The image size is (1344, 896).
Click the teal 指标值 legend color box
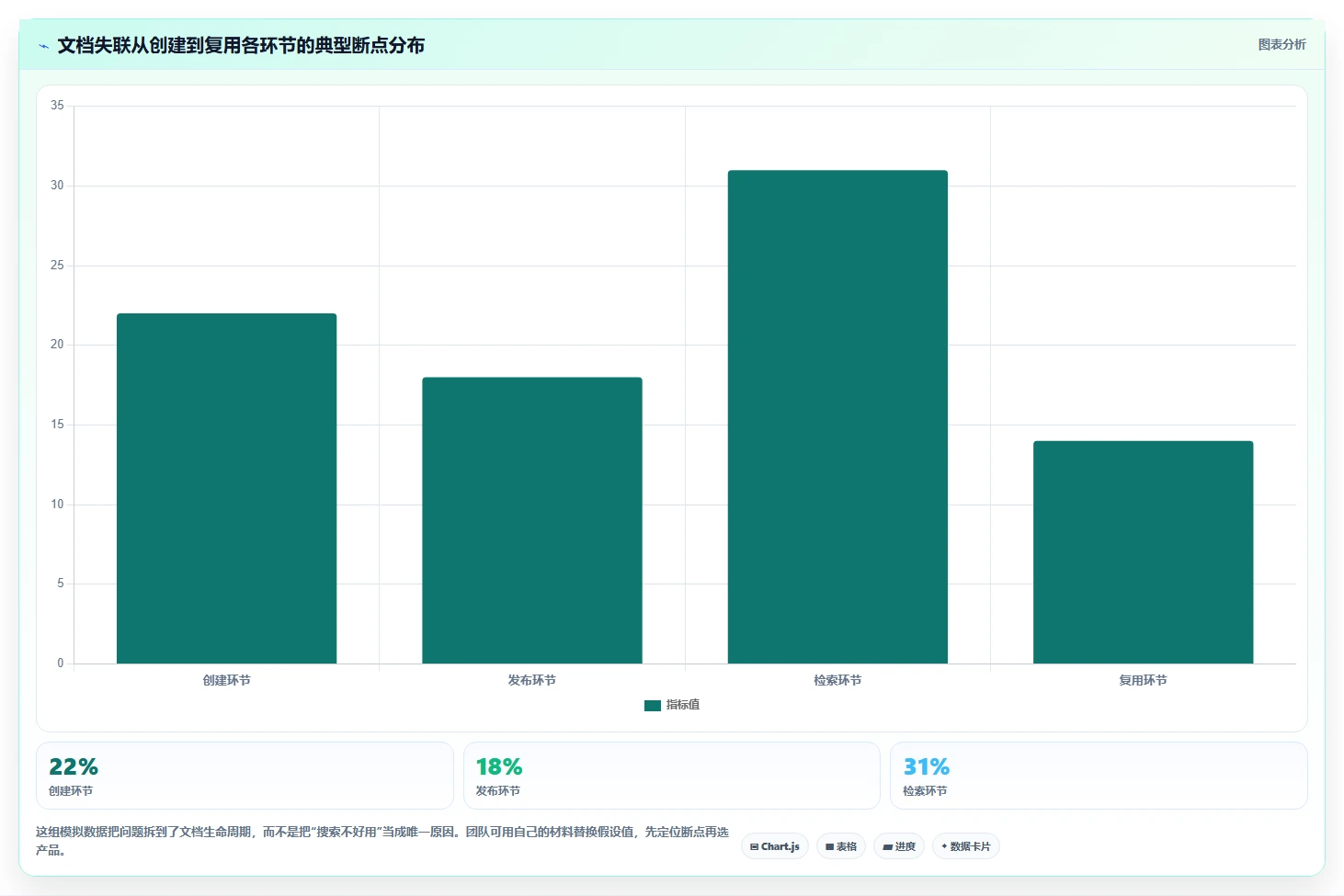[653, 706]
